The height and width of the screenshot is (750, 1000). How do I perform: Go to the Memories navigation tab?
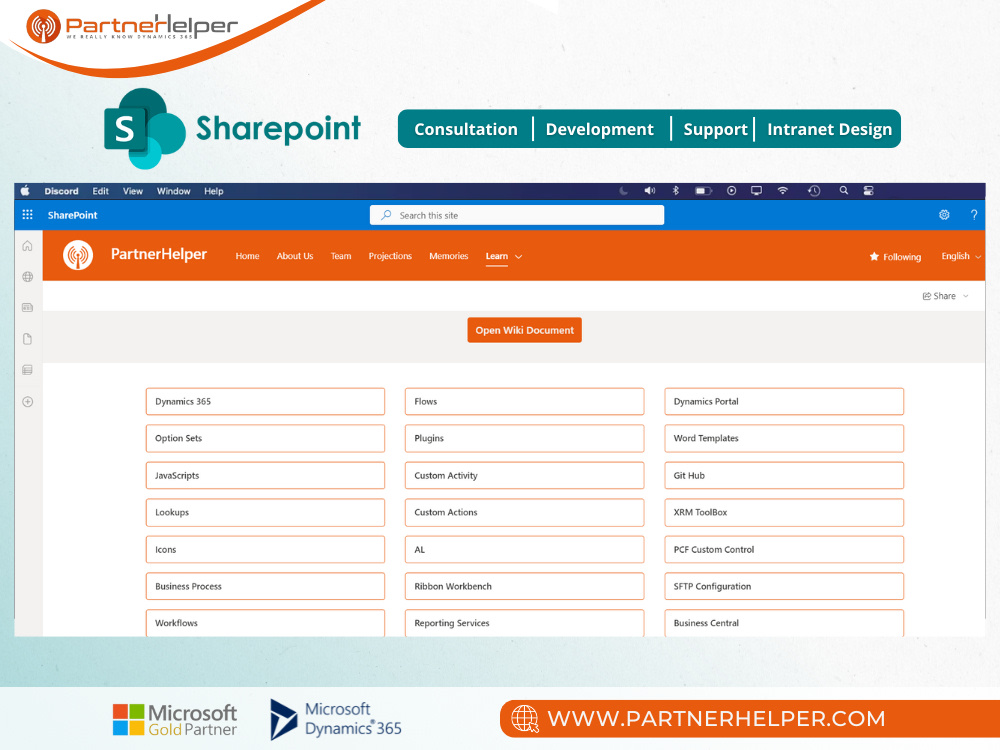448,256
